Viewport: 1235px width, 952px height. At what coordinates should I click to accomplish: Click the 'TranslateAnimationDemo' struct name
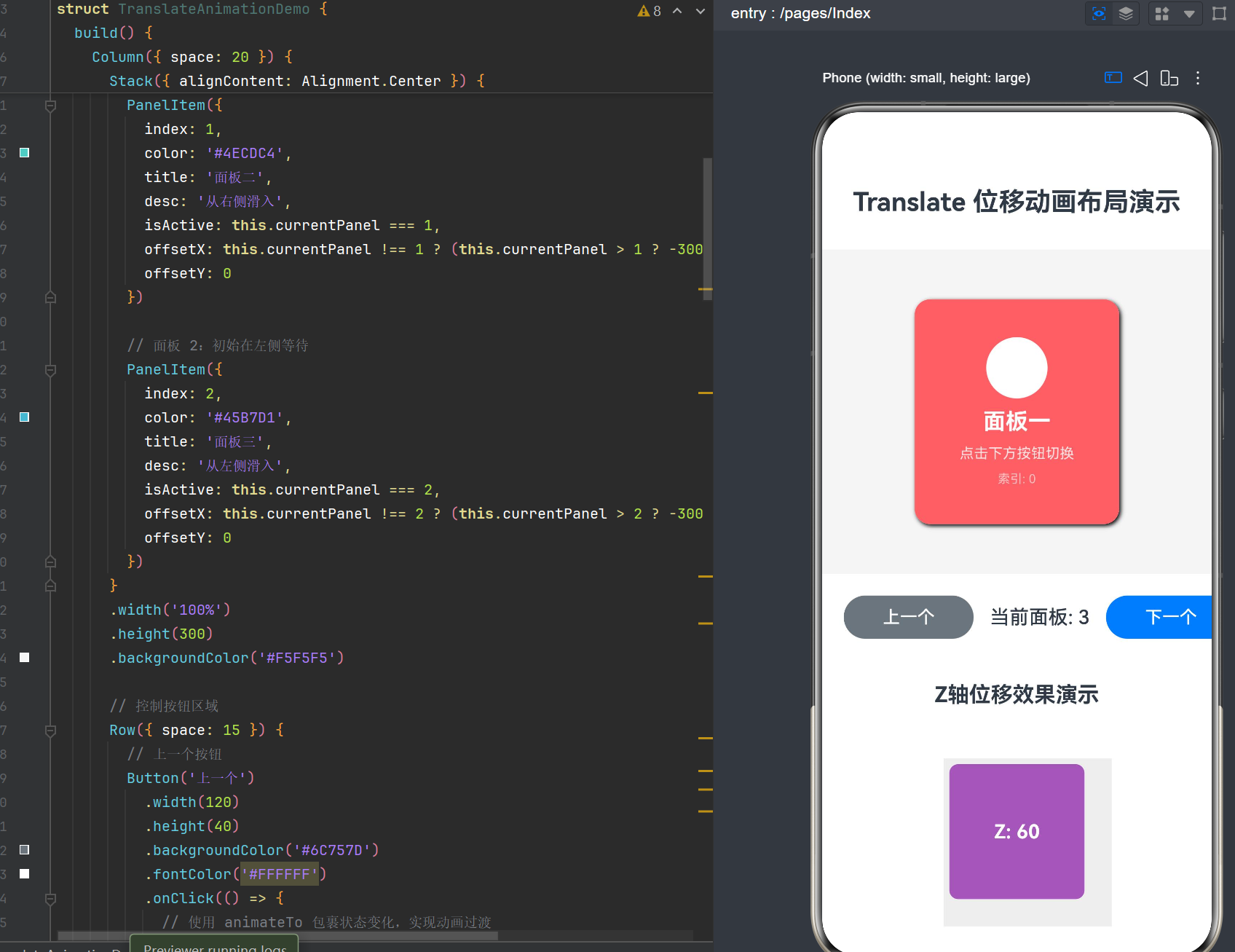[214, 9]
